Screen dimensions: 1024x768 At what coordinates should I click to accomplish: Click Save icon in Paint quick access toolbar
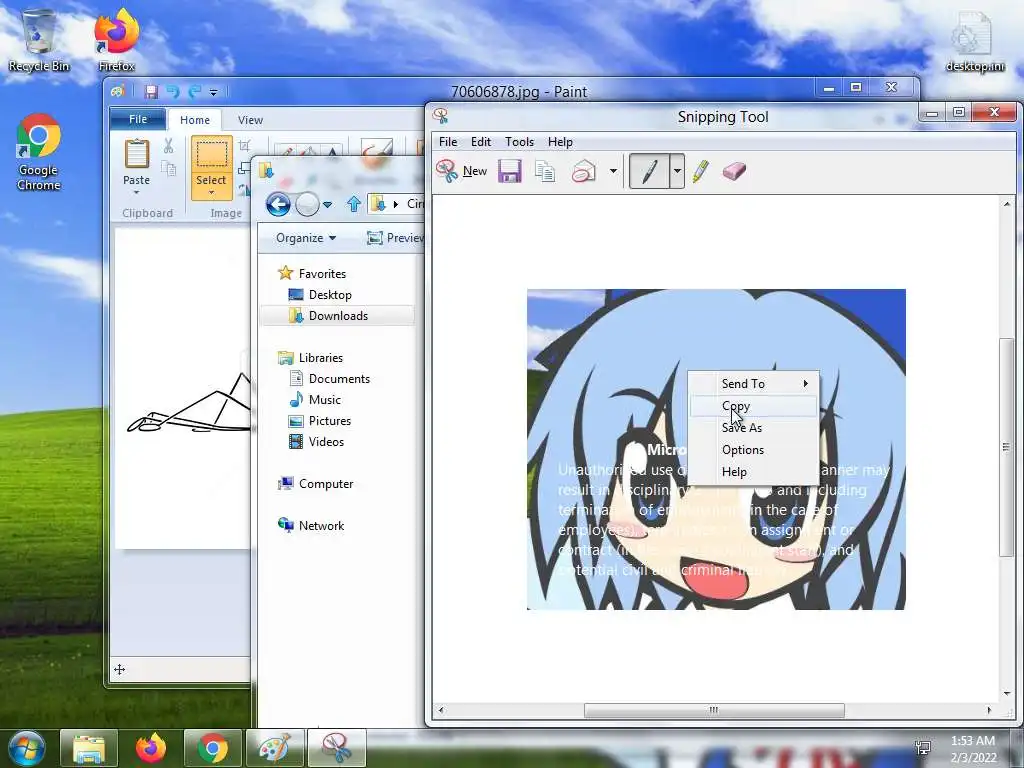pos(152,92)
